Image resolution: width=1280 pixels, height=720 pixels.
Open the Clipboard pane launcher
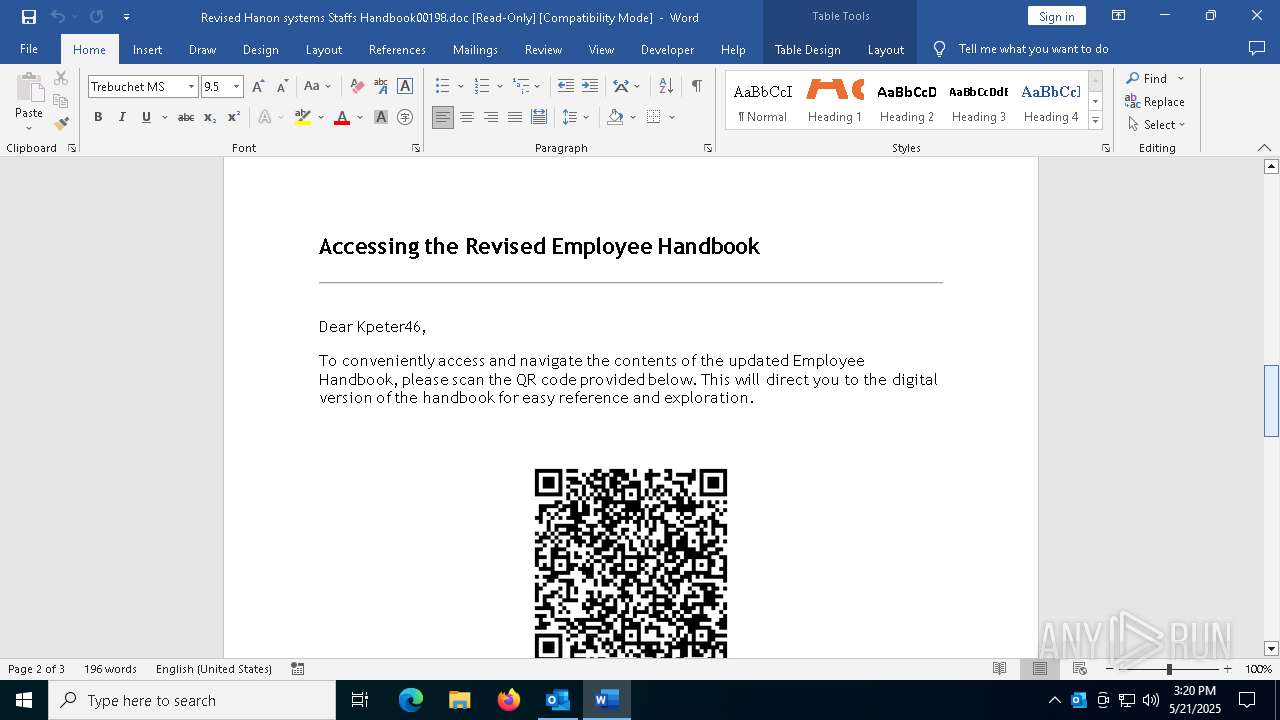pyautogui.click(x=72, y=148)
